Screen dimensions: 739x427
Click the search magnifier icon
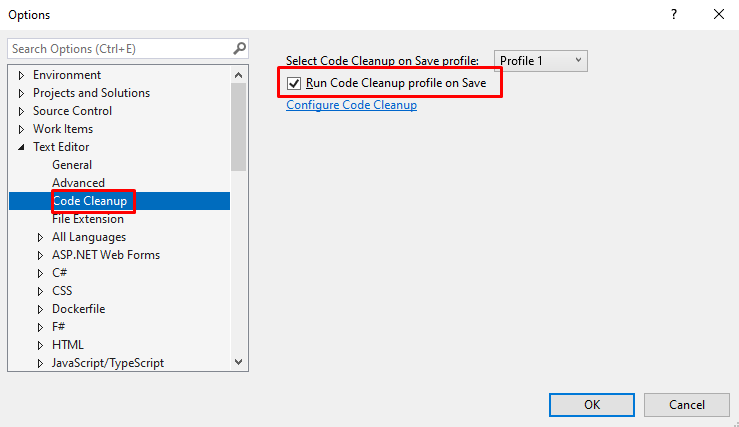pyautogui.click(x=239, y=48)
